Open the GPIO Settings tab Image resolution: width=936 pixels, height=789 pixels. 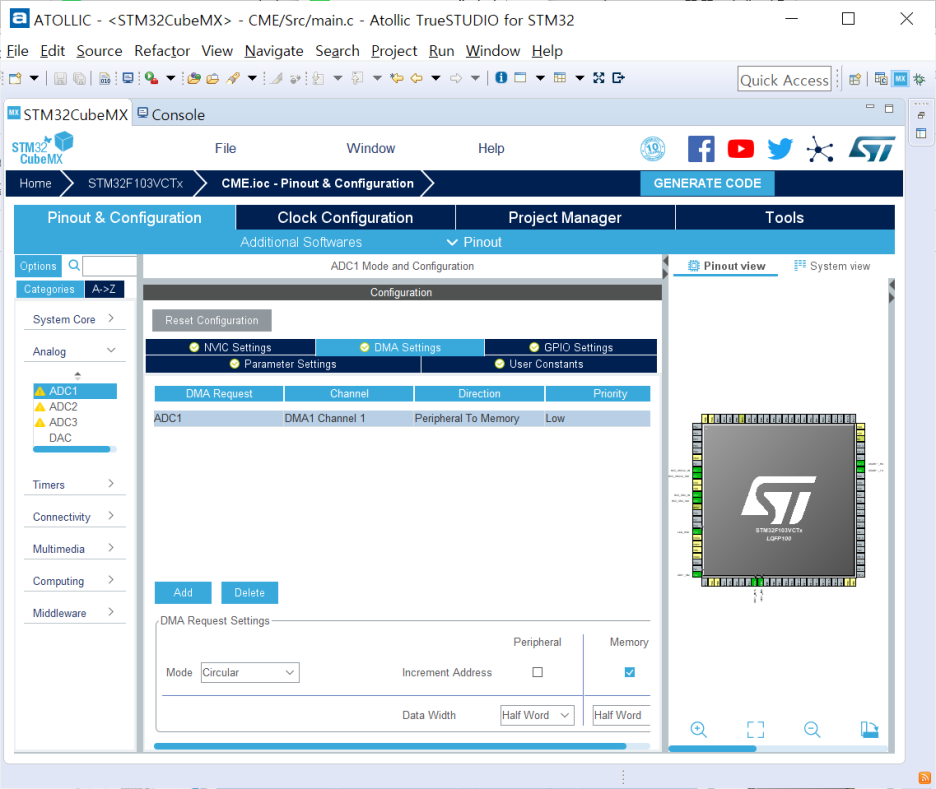point(571,347)
